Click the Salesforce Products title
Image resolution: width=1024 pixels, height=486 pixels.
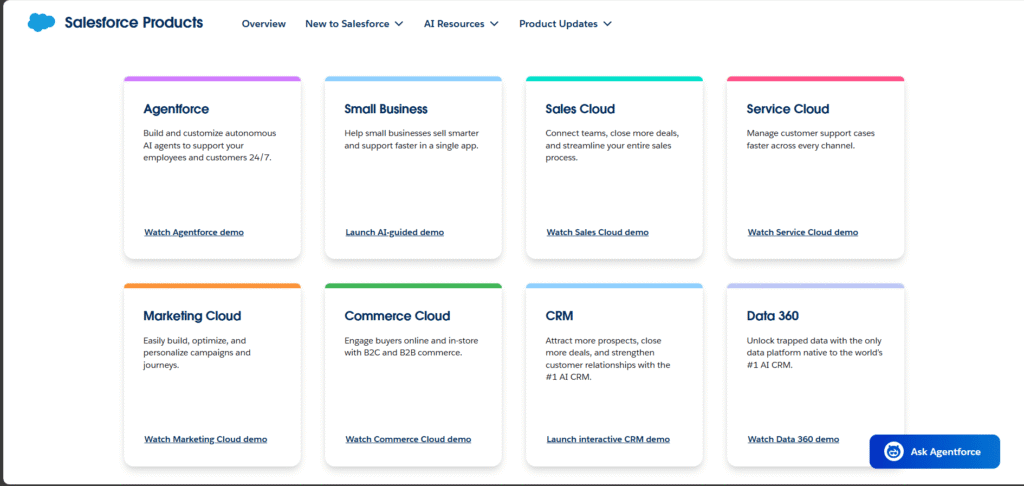click(x=133, y=22)
